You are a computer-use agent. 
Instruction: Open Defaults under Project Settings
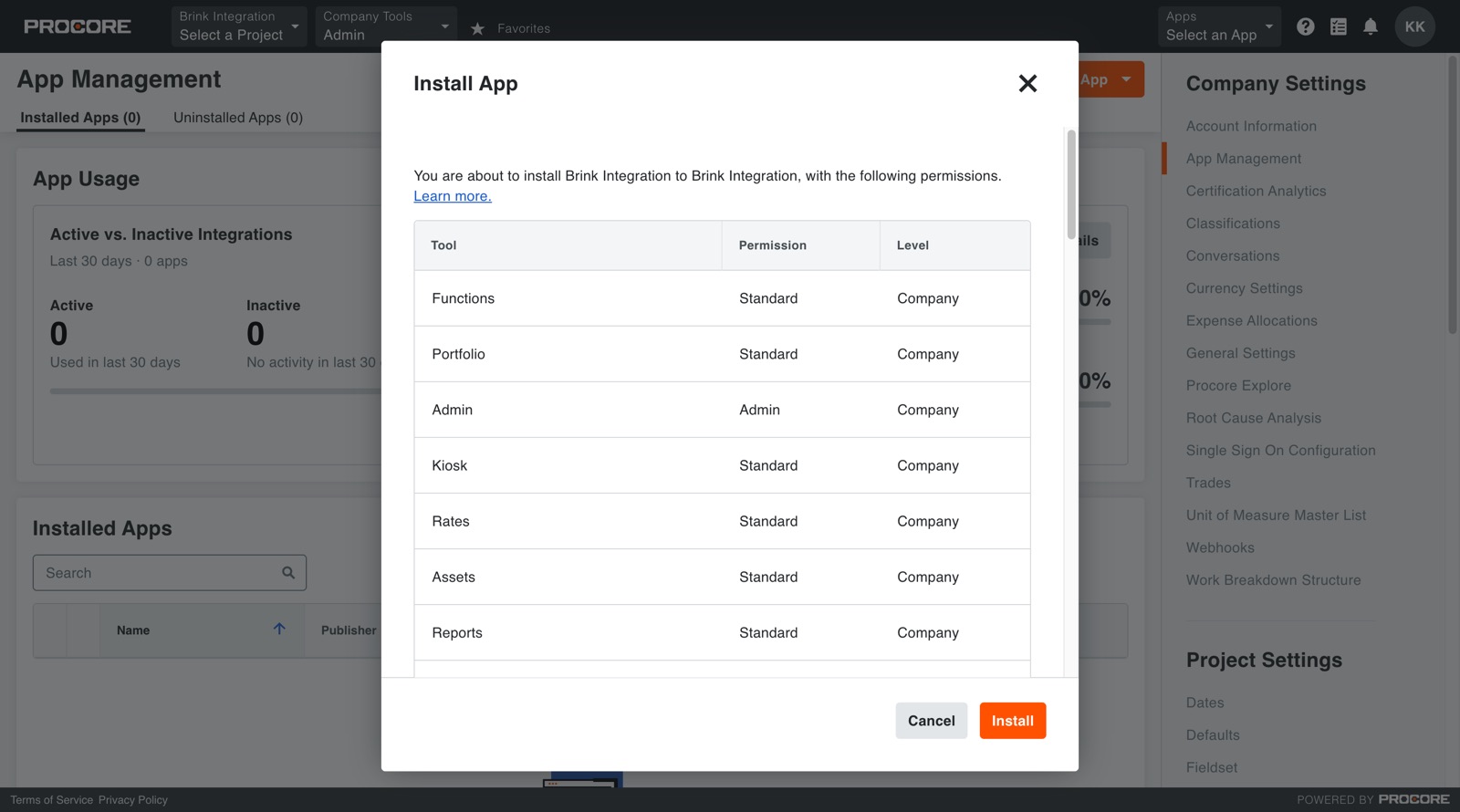click(1213, 735)
